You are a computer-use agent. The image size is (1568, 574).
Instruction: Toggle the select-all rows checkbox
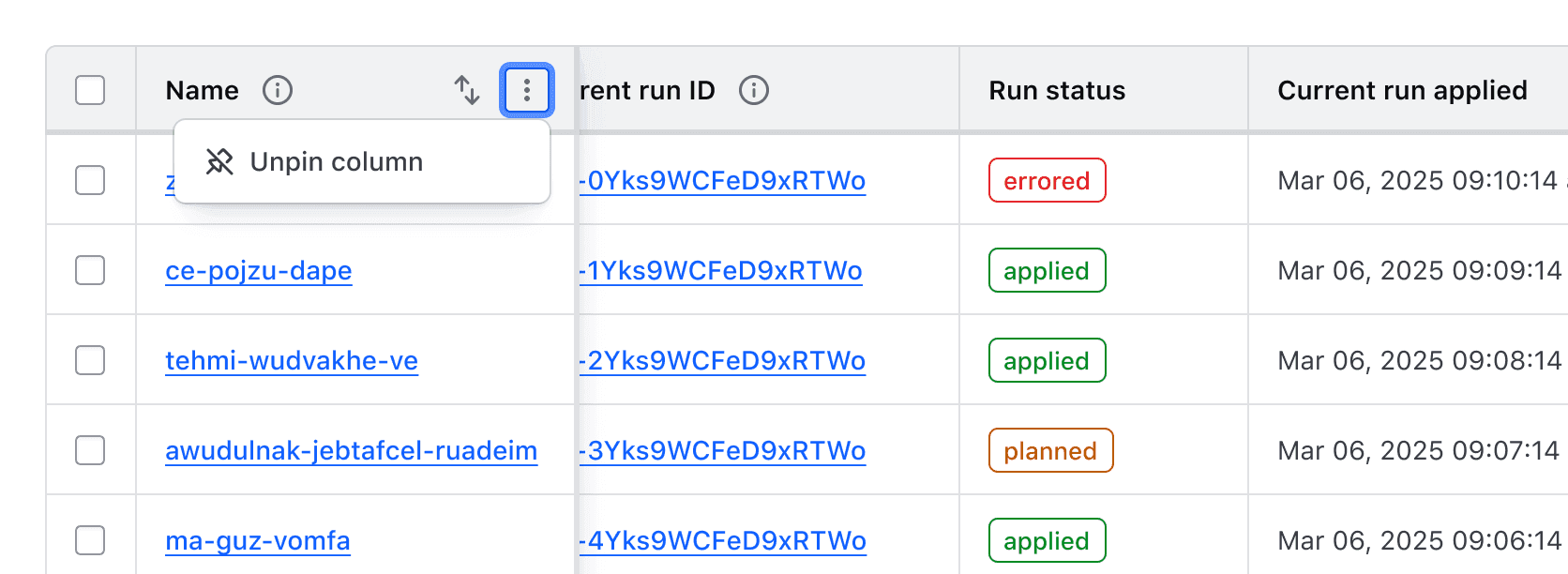90,90
